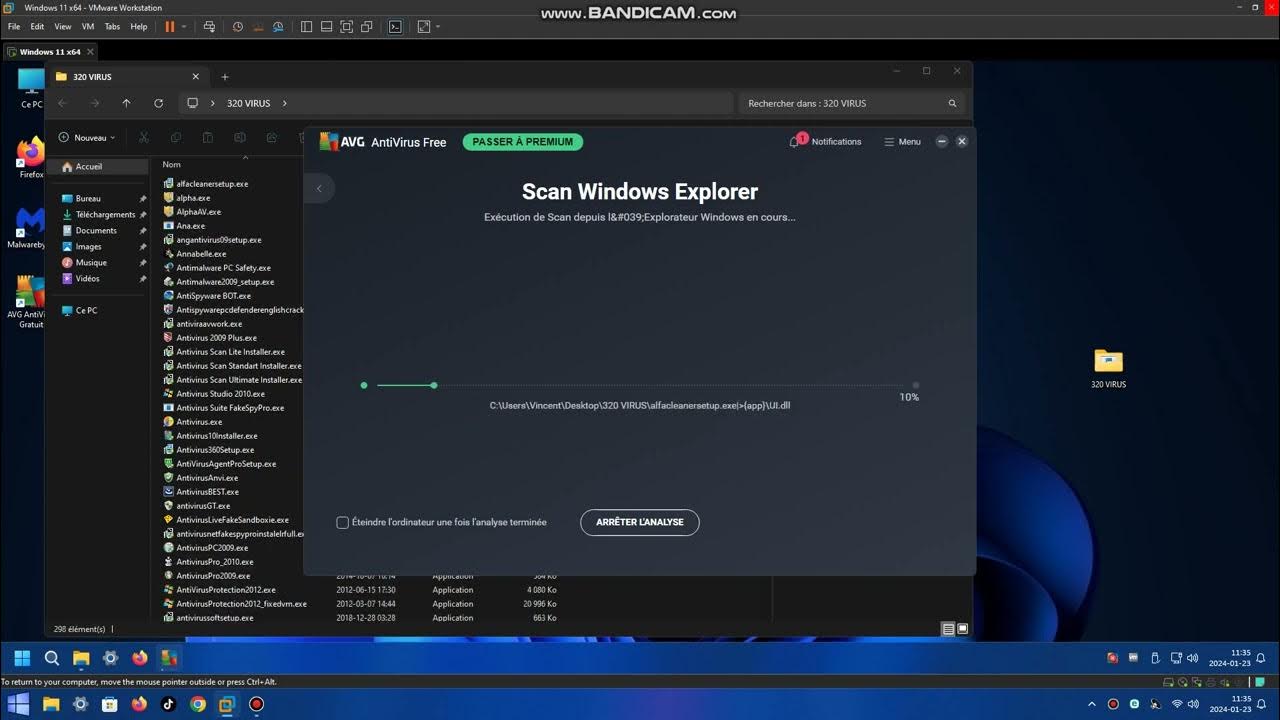Switch Explorer to details view icon
The image size is (1280, 720).
947,629
